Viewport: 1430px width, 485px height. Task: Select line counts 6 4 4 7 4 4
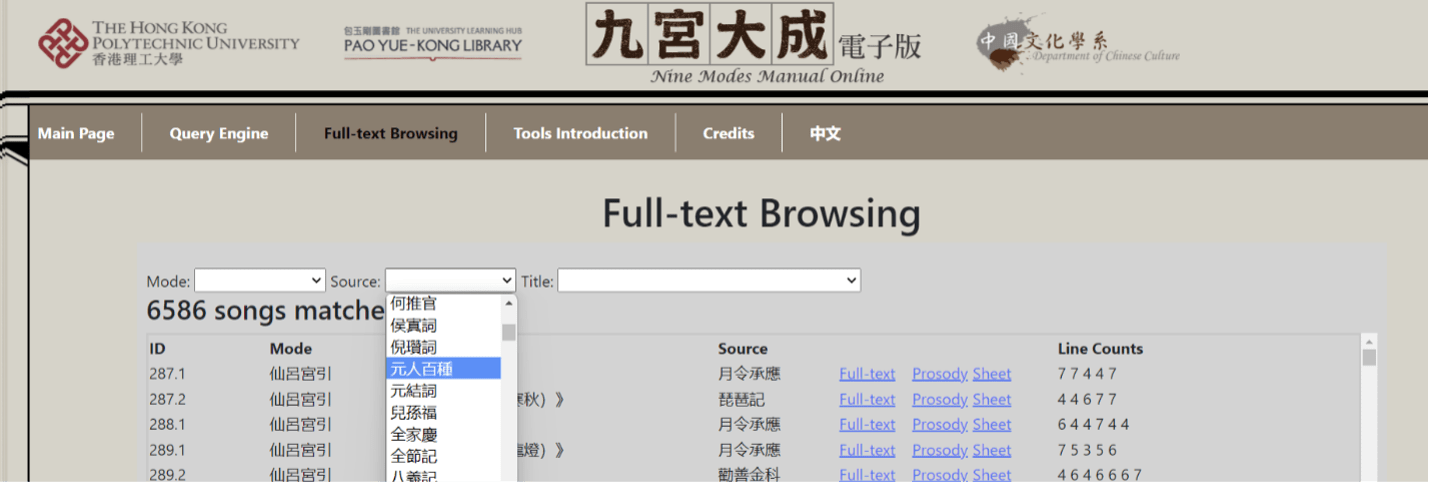tap(1093, 424)
